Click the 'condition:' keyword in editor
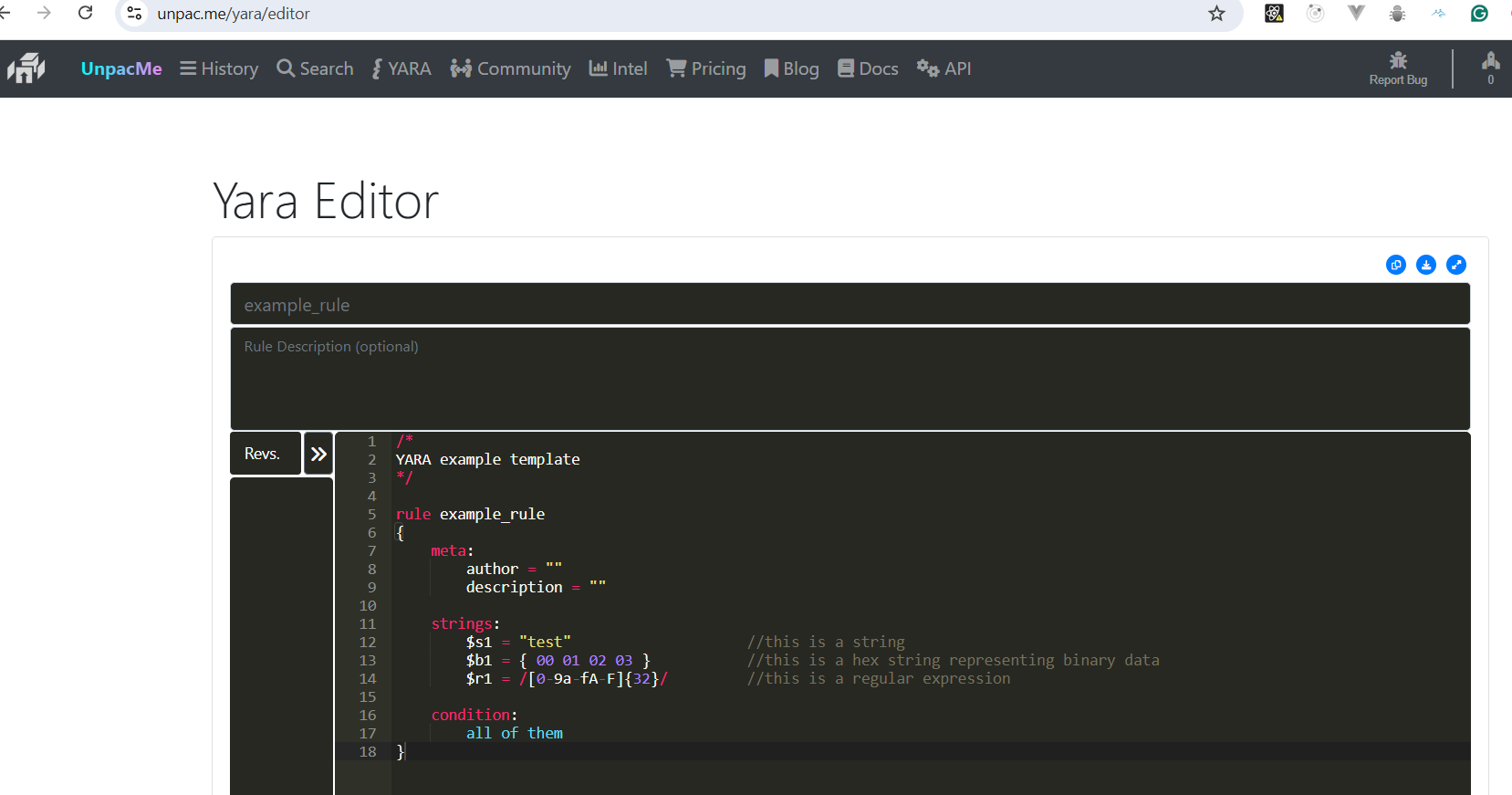Image resolution: width=1512 pixels, height=795 pixels. tap(474, 715)
